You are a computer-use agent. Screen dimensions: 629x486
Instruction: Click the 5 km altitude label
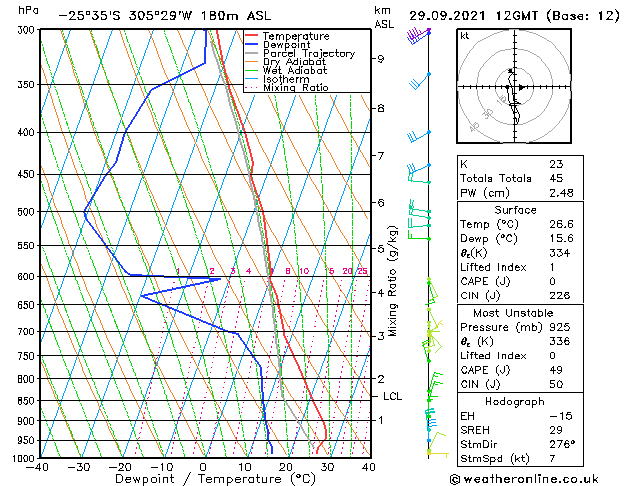[x=380, y=249]
